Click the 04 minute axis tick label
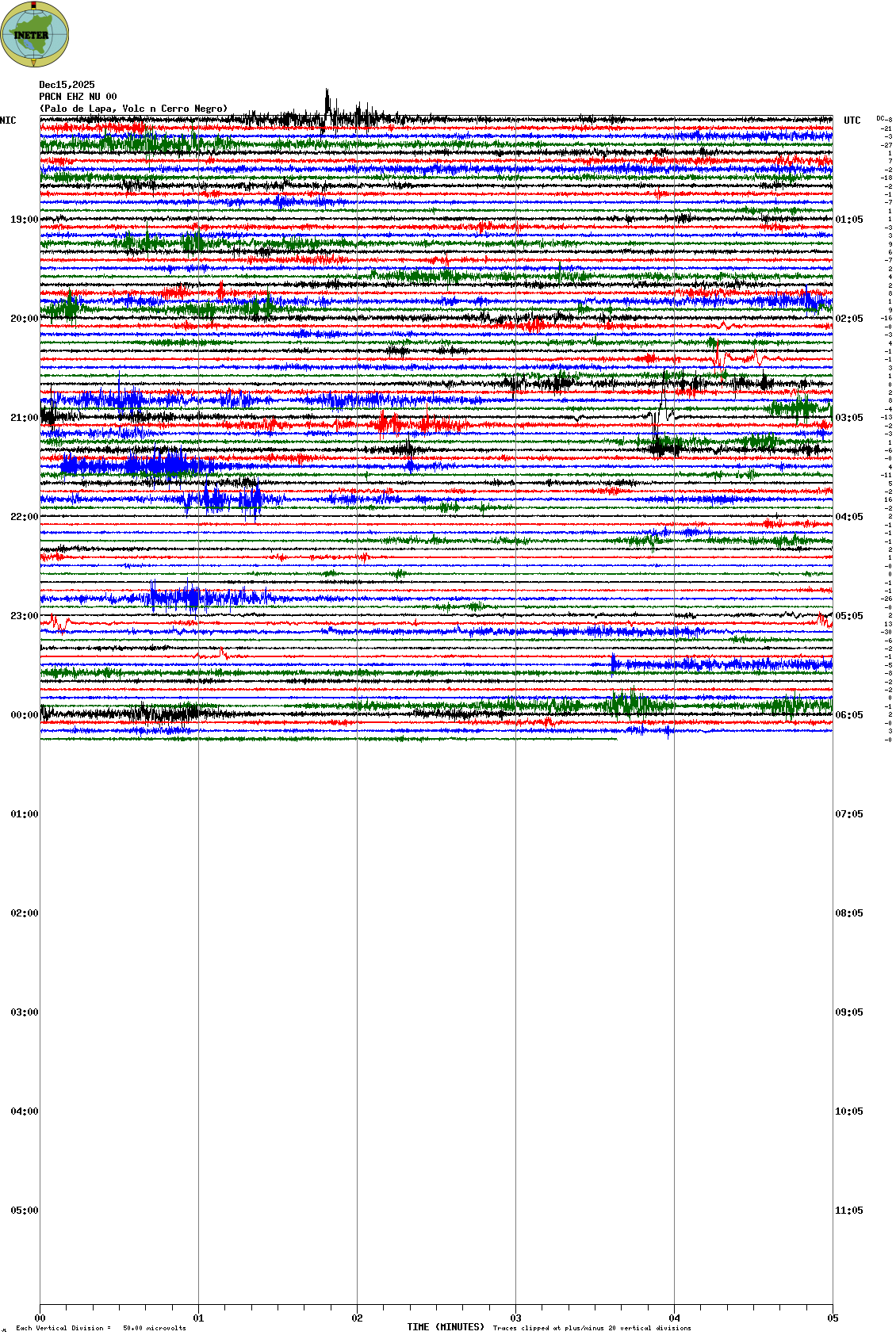Screen dimensions: 896x1339 point(674,1318)
